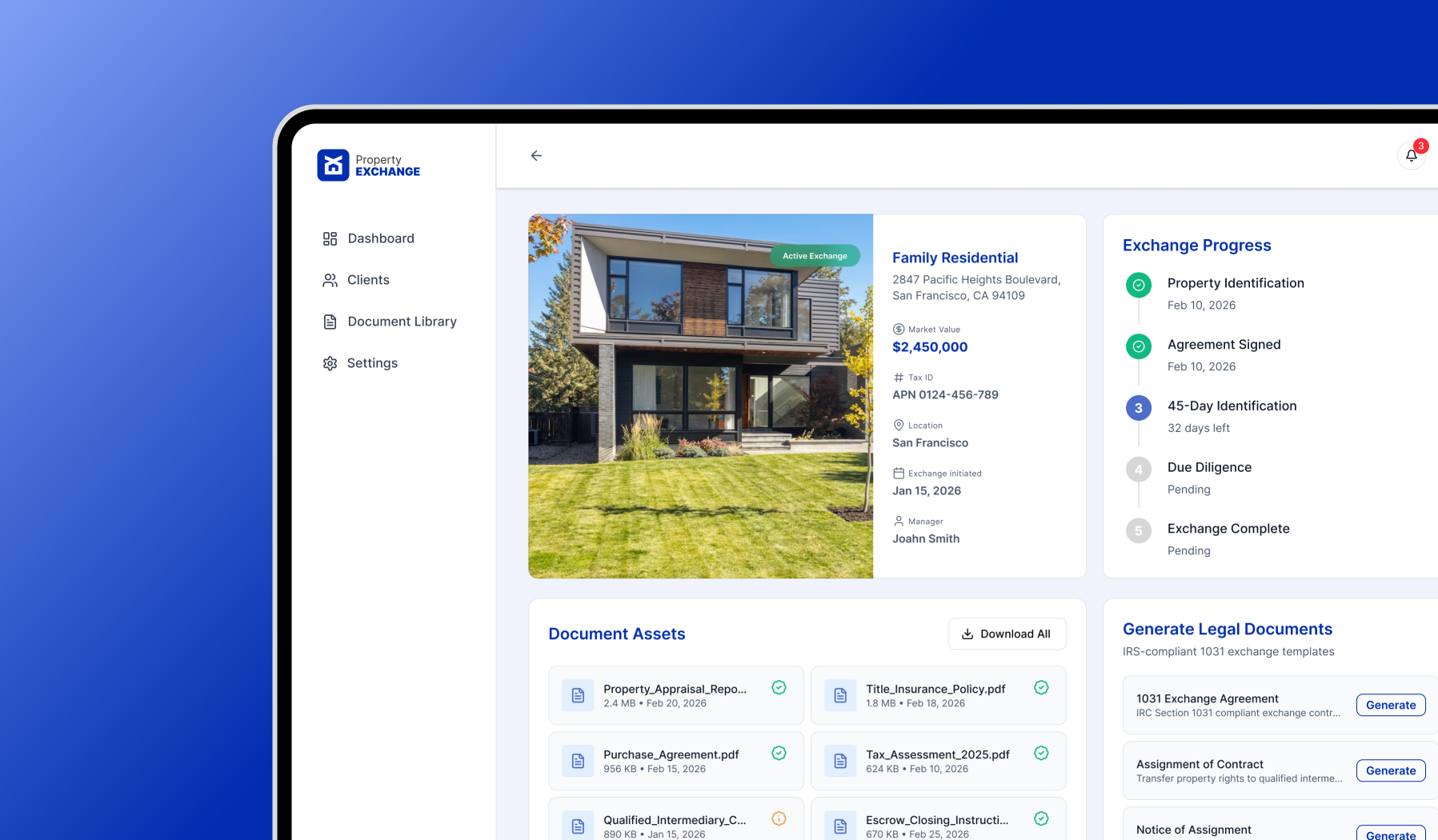Screen dimensions: 1438x840
Task: Click Purchase_Agreement verified check icon
Action: click(779, 753)
